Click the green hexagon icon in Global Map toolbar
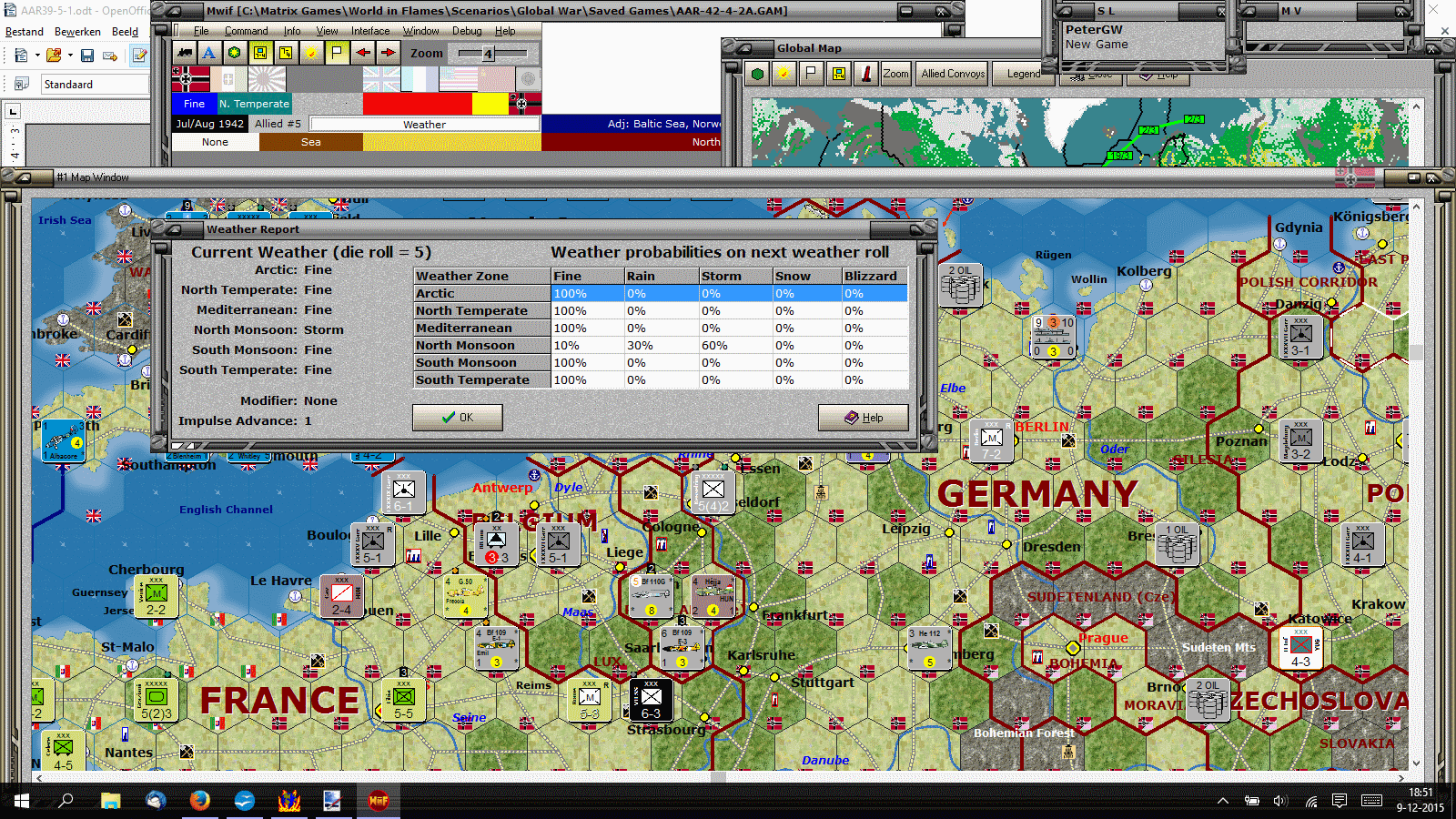Image resolution: width=1456 pixels, height=819 pixels. (757, 74)
